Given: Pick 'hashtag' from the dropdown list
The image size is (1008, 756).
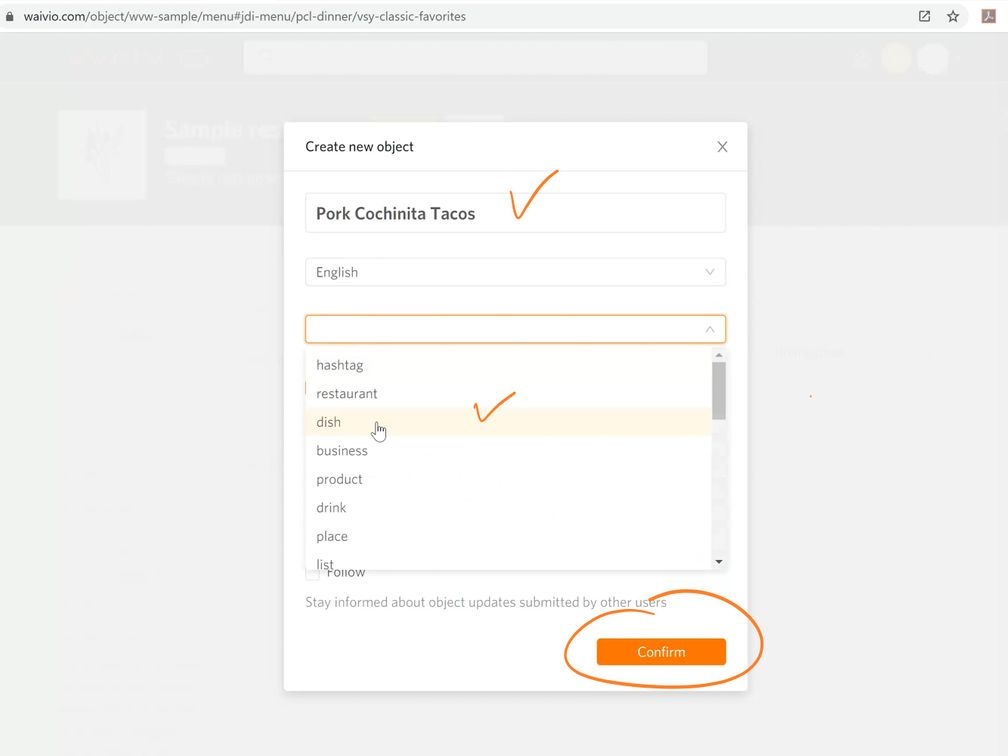Looking at the screenshot, I should [340, 365].
